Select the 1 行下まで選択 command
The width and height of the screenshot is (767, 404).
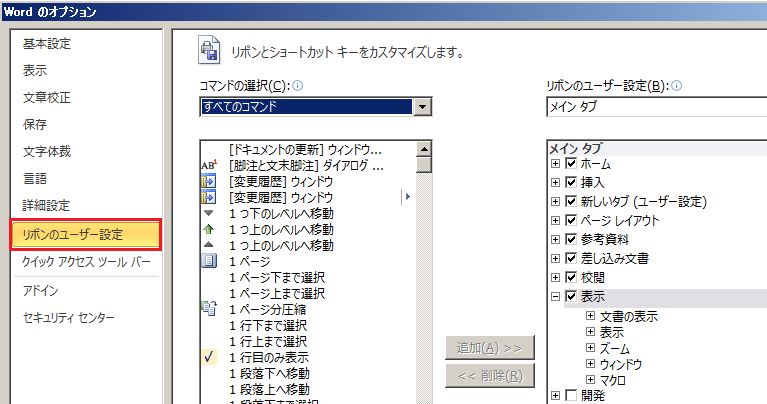[x=268, y=325]
